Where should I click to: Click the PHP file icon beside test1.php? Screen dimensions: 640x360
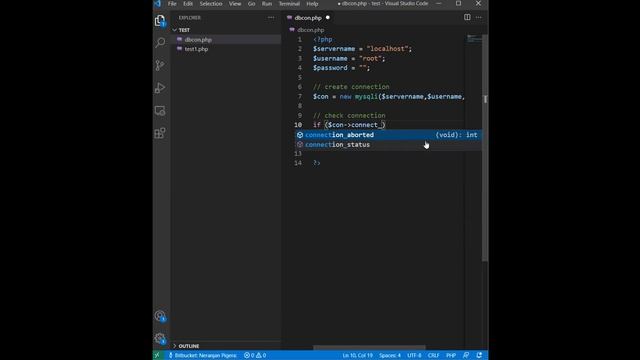(180, 49)
